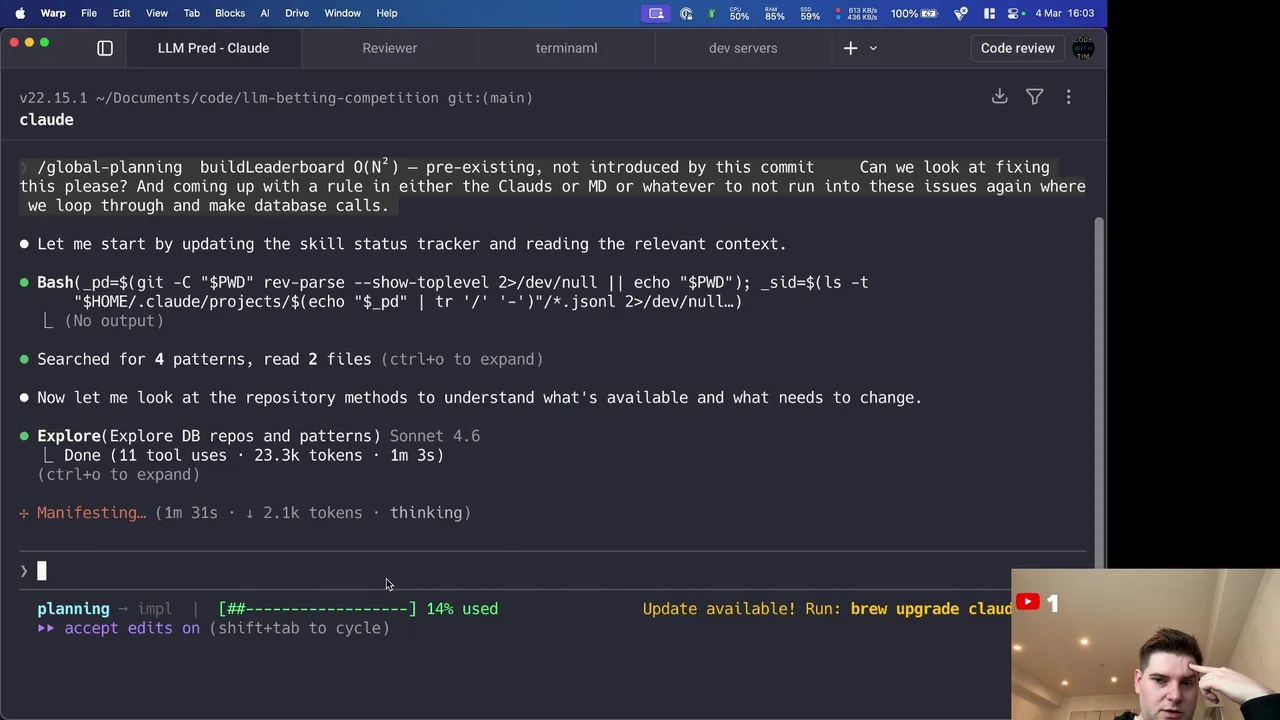Click the context usage progress bar
Image resolution: width=1280 pixels, height=720 pixels.
click(317, 609)
